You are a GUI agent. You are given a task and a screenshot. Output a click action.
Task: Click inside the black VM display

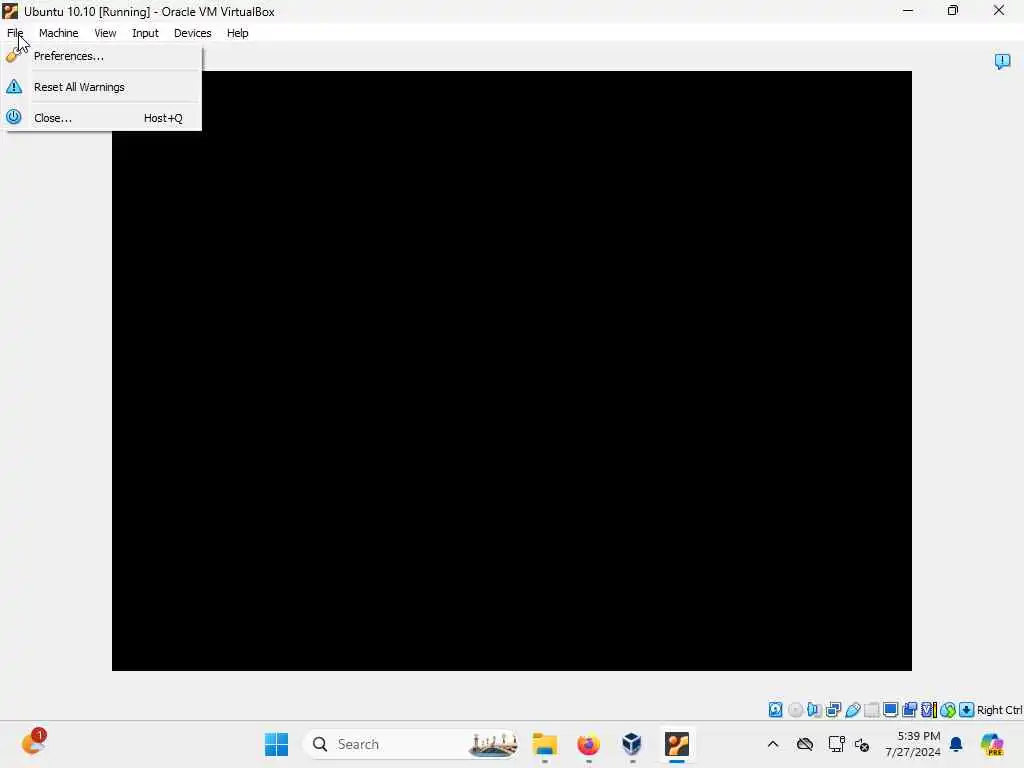click(x=511, y=371)
